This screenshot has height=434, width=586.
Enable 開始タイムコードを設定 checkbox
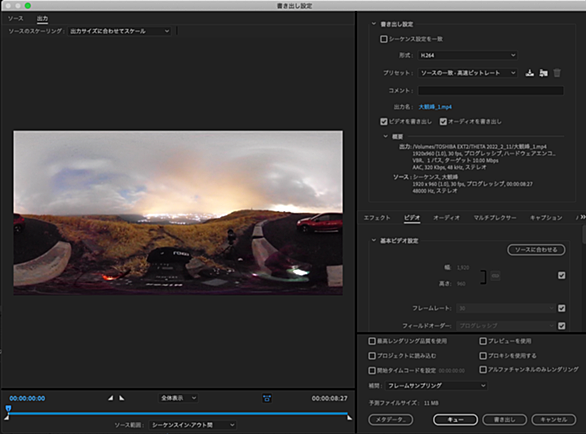(x=372, y=370)
